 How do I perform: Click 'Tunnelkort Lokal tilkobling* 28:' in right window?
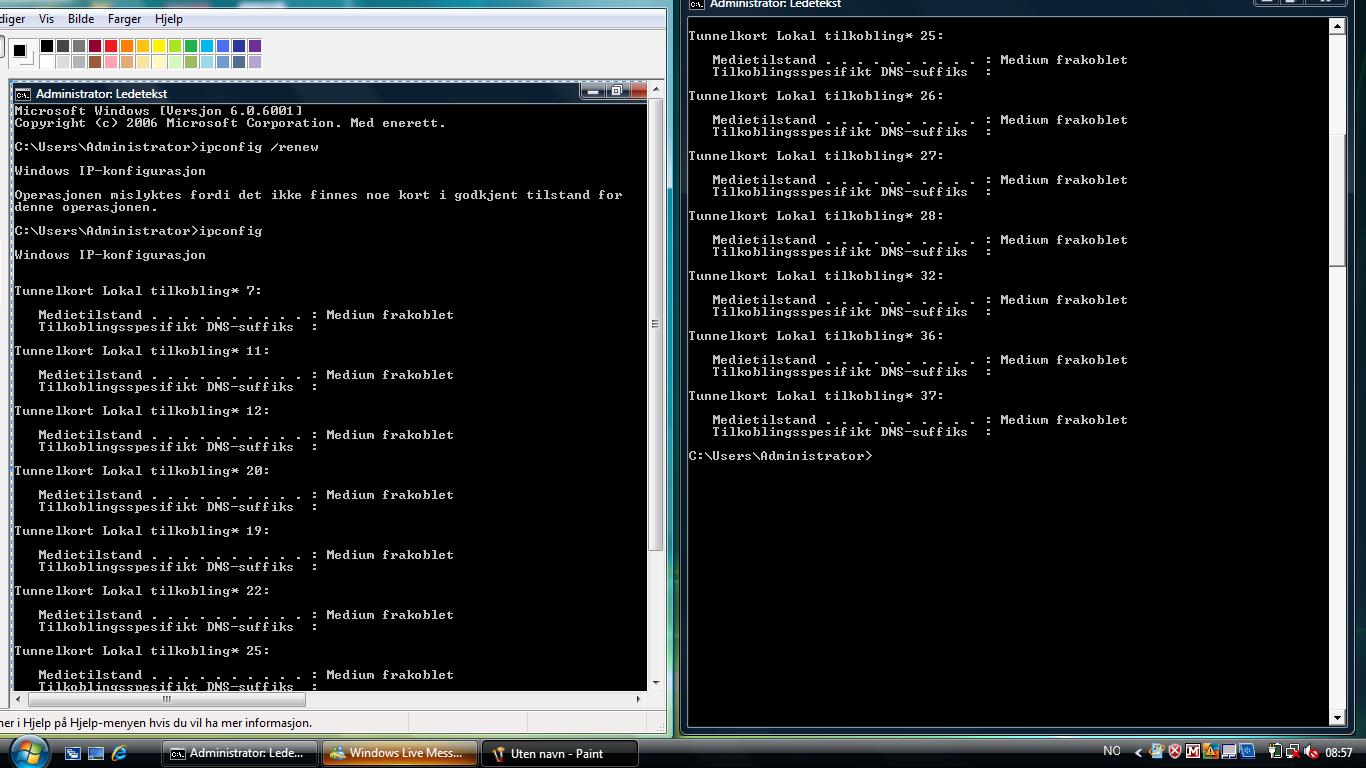(x=816, y=216)
